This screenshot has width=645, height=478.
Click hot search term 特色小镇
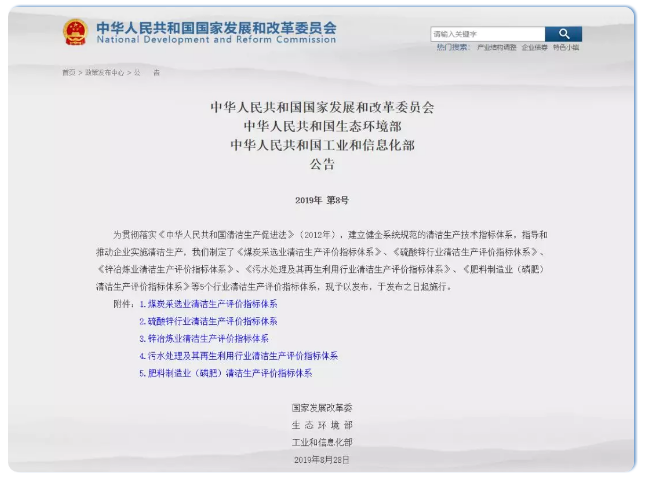click(x=566, y=47)
